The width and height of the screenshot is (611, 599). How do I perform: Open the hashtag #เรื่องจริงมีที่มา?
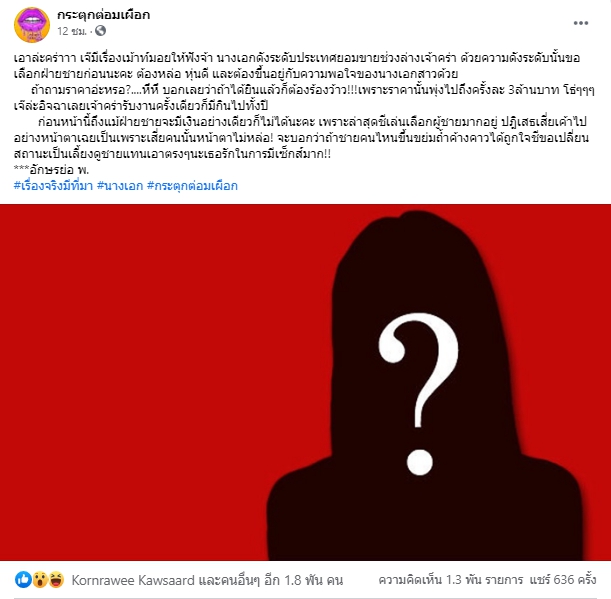[53, 186]
